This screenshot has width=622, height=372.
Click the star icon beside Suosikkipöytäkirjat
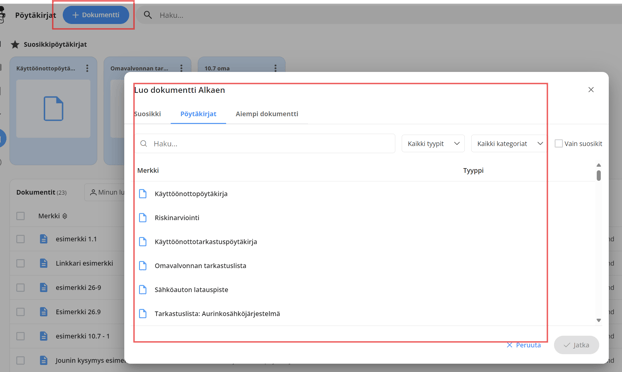click(x=15, y=44)
